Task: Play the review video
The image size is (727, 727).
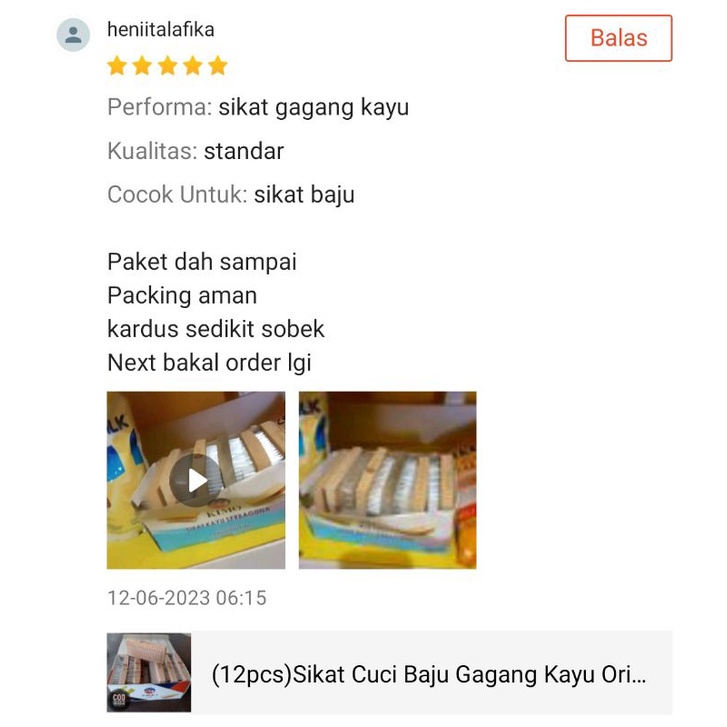Action: pos(196,480)
